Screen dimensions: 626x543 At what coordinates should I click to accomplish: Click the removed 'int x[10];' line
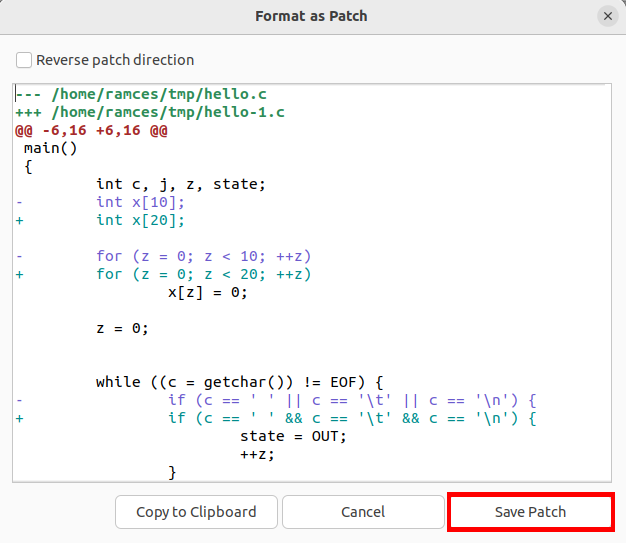pyautogui.click(x=140, y=202)
